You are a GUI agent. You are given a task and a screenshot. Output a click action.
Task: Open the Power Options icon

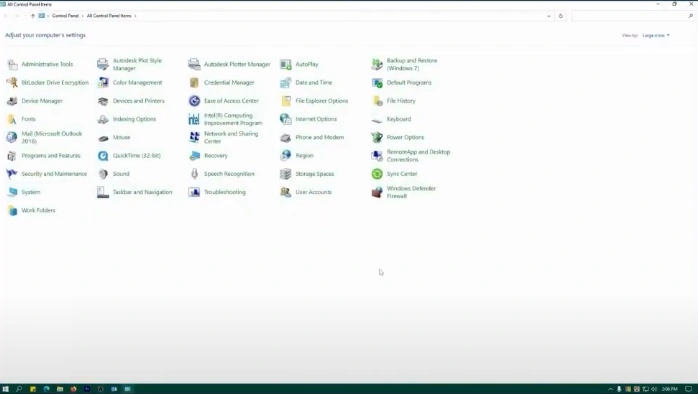tap(377, 138)
